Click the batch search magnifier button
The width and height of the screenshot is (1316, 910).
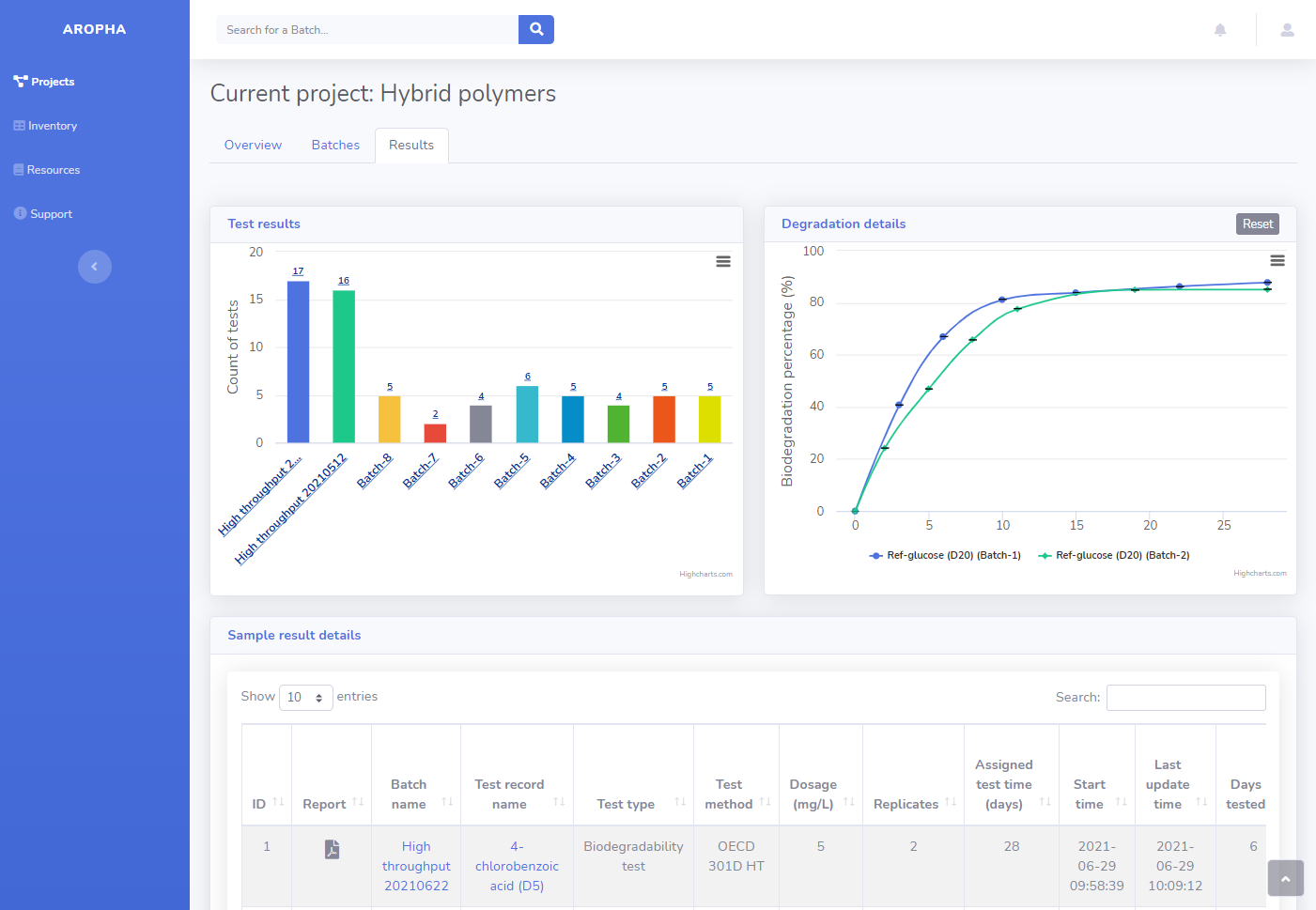pos(535,29)
